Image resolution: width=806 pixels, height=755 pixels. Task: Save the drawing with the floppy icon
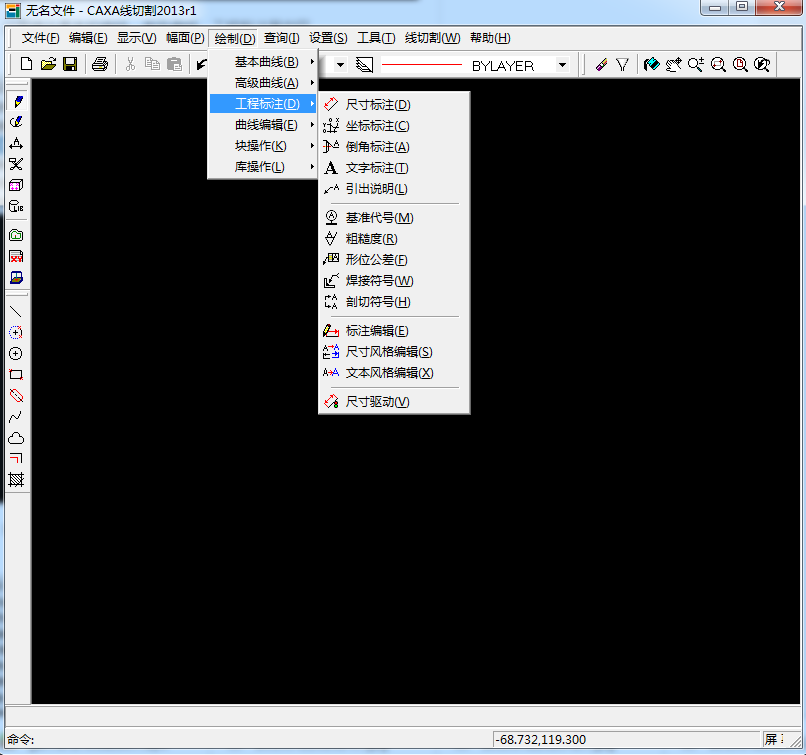(x=70, y=64)
